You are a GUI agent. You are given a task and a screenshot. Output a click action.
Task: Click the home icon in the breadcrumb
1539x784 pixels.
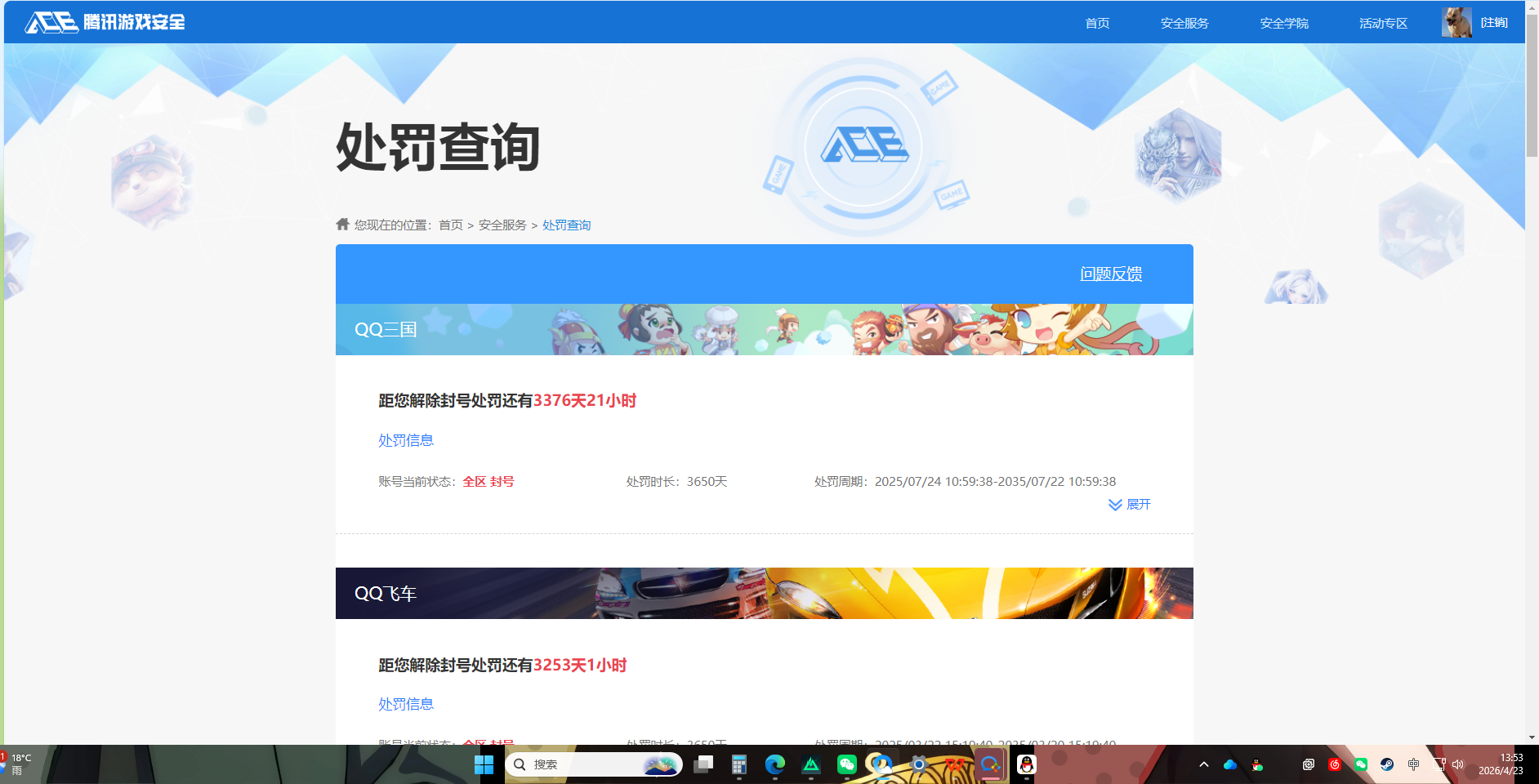pyautogui.click(x=341, y=224)
